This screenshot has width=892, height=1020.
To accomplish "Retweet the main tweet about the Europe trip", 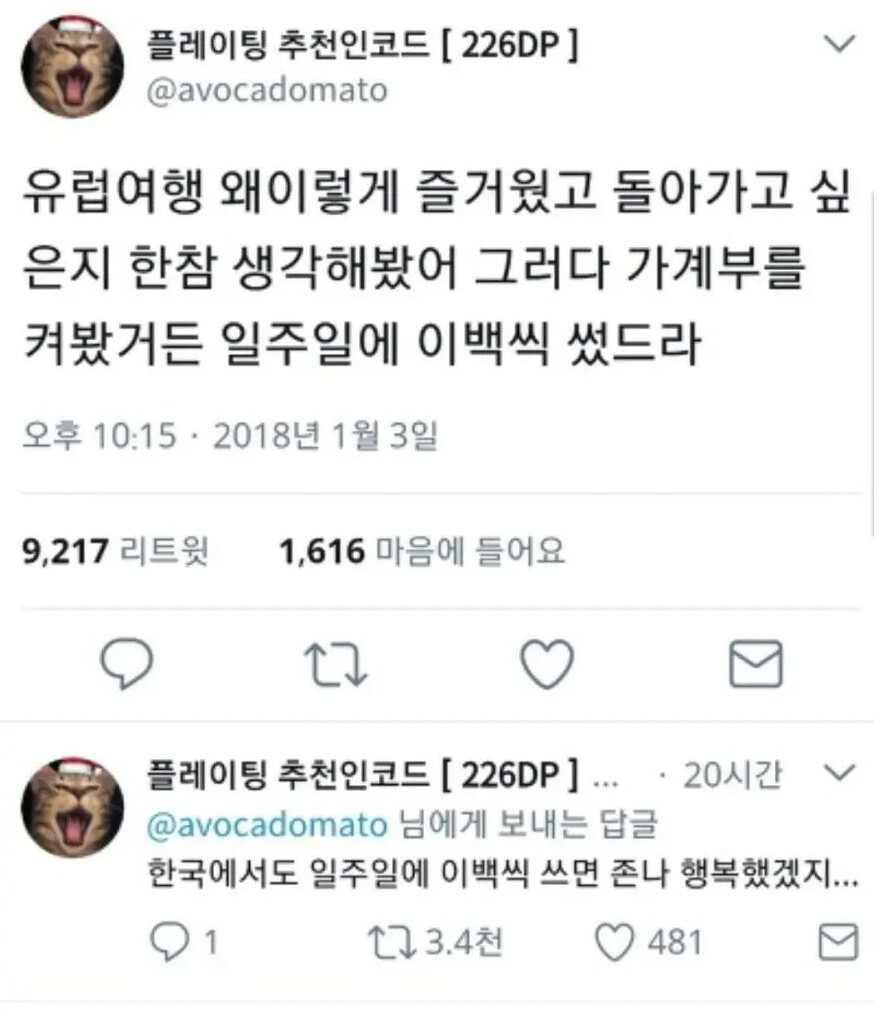I will (x=336, y=665).
